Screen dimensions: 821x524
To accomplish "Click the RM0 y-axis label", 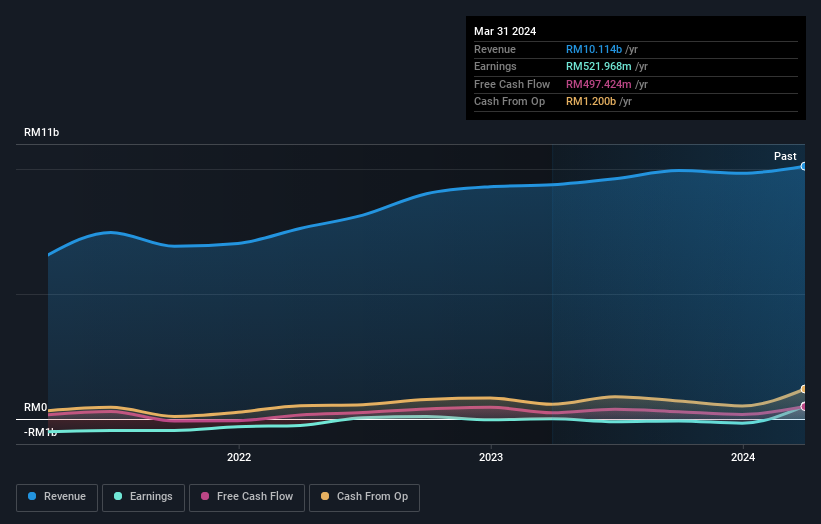I will click(x=36, y=407).
